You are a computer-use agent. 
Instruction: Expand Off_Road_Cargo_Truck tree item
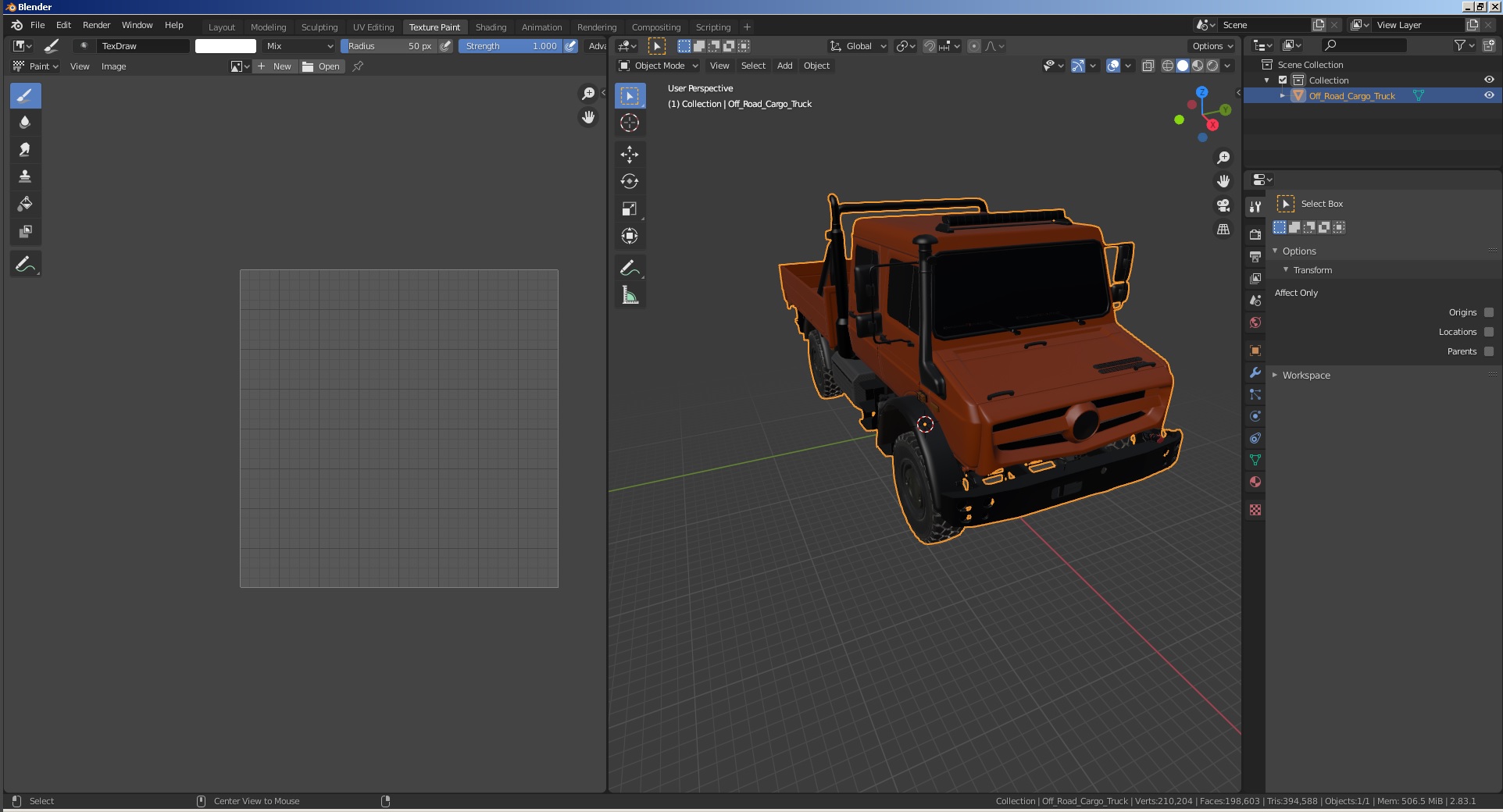tap(1283, 95)
